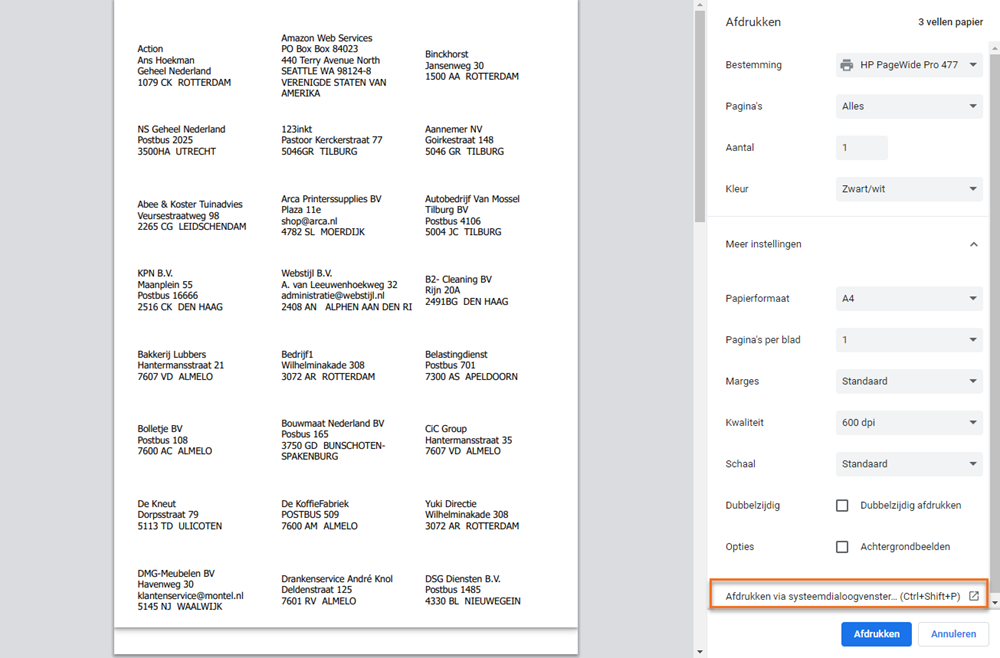The image size is (1000, 658).
Task: Enable the Achtergrondbeelden checkbox
Action: pos(842,547)
